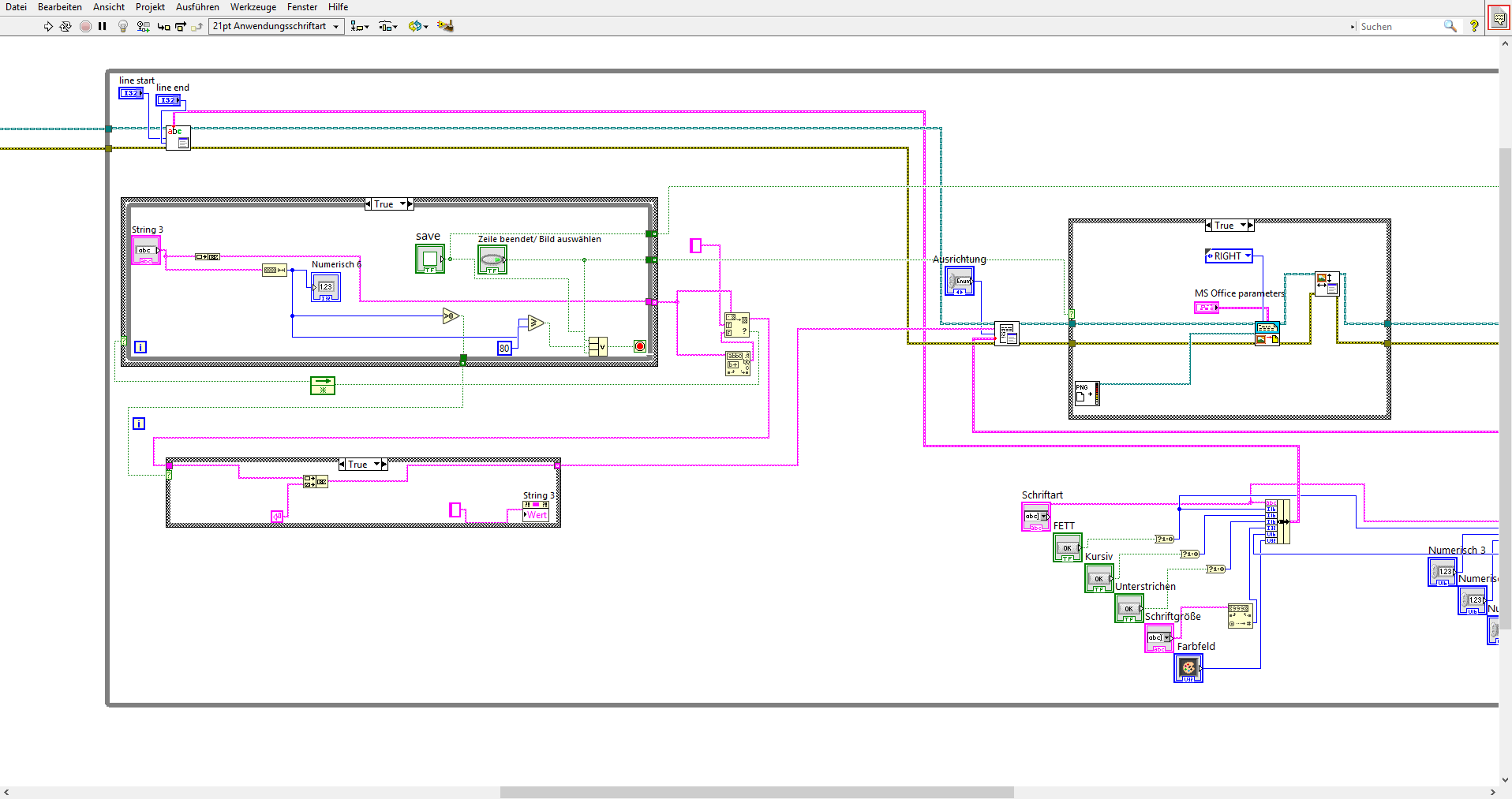The image size is (1512, 799).
Task: Open the Hilfe menu
Action: tap(338, 7)
